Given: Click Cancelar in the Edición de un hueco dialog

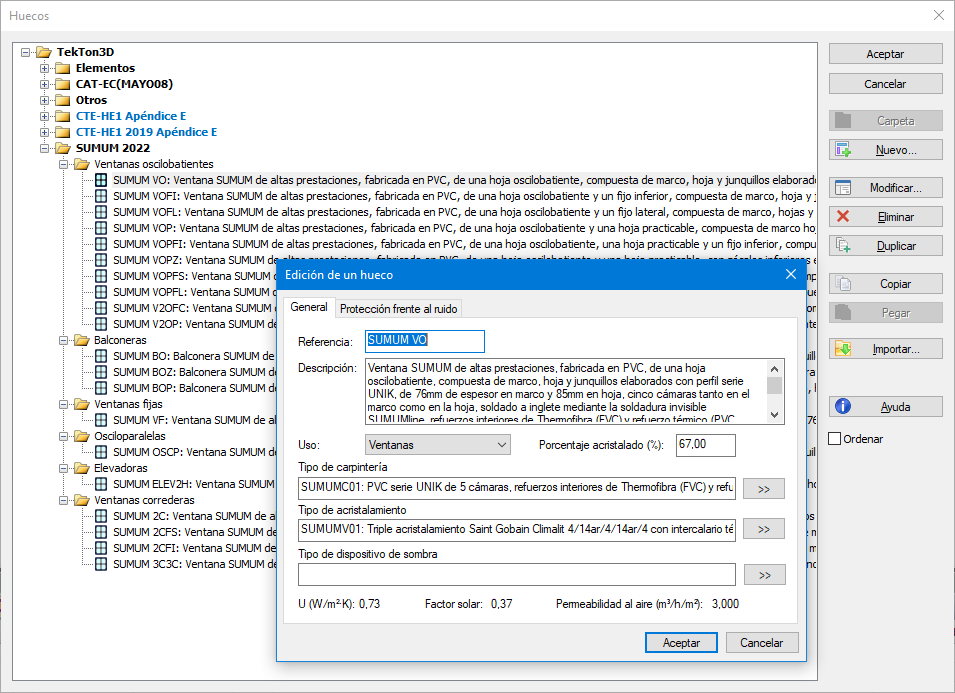Looking at the screenshot, I should click(761, 642).
